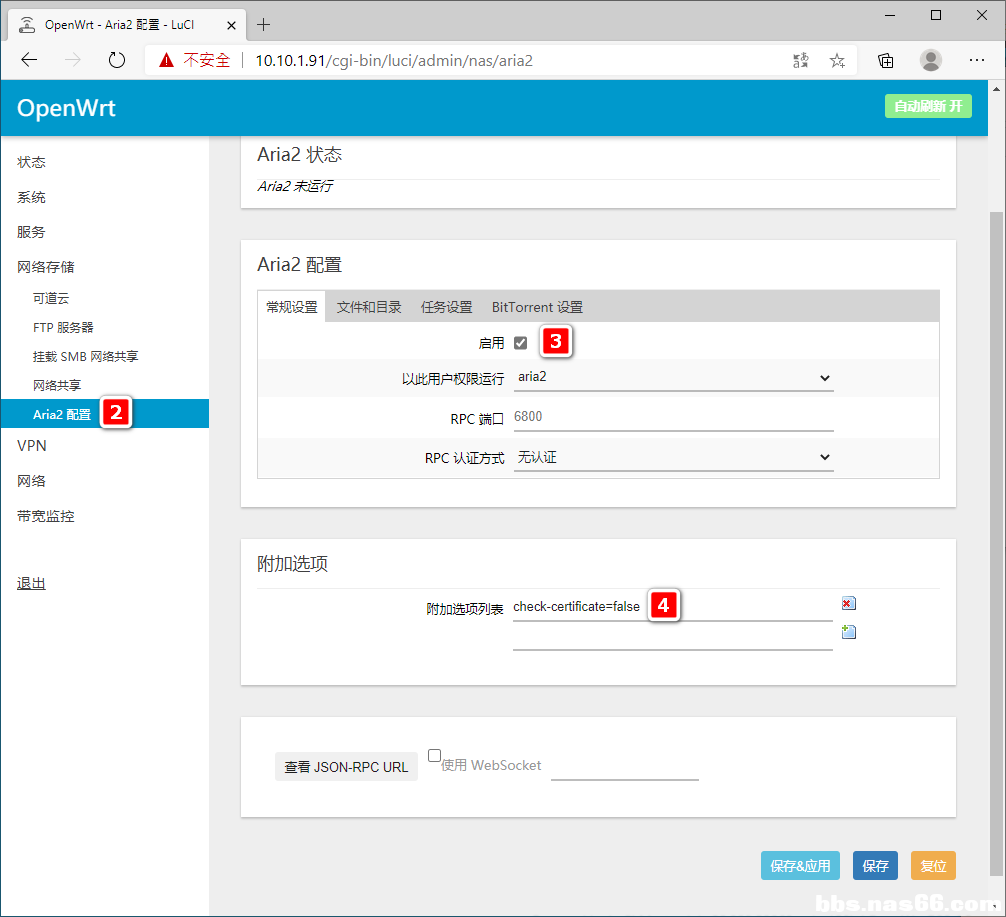Click the browser back arrow

30,60
